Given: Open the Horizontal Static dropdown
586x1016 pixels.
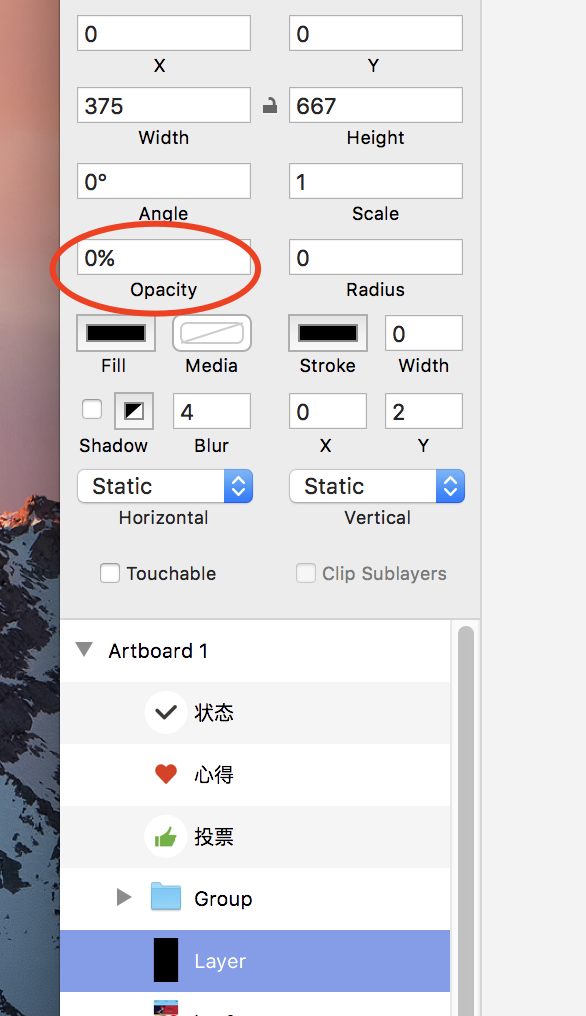Looking at the screenshot, I should 165,486.
